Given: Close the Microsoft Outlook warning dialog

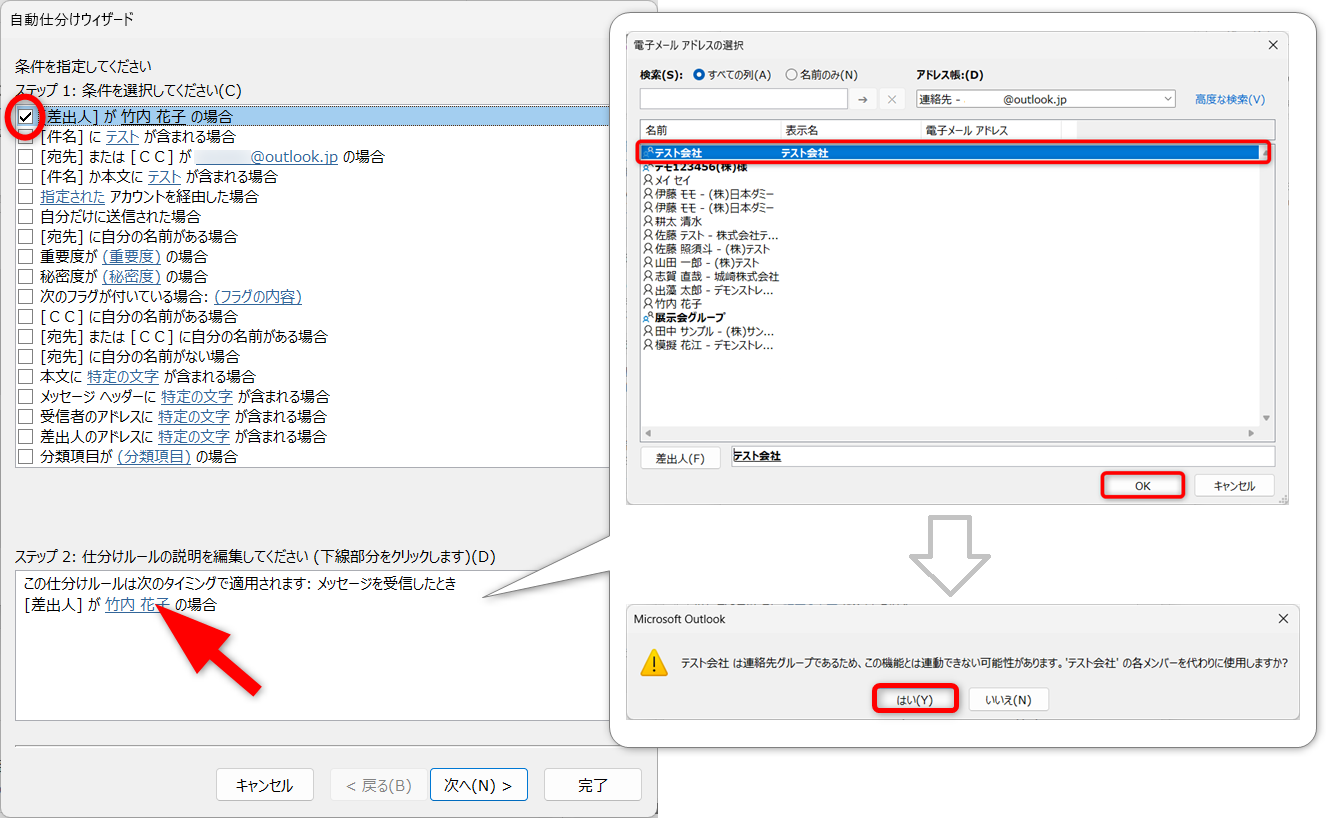Looking at the screenshot, I should [1284, 619].
